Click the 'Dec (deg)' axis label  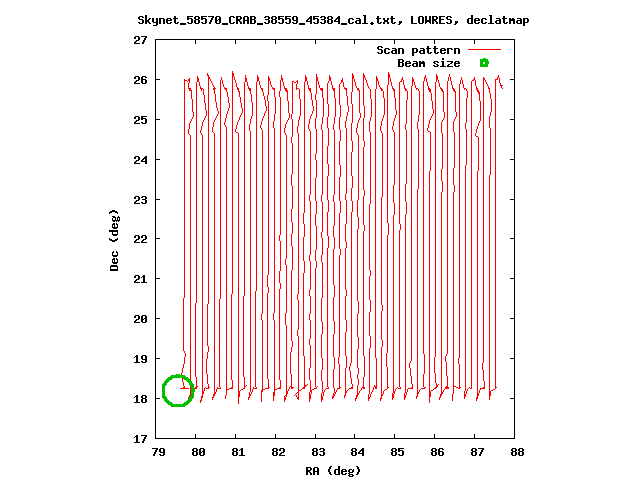(x=114, y=240)
